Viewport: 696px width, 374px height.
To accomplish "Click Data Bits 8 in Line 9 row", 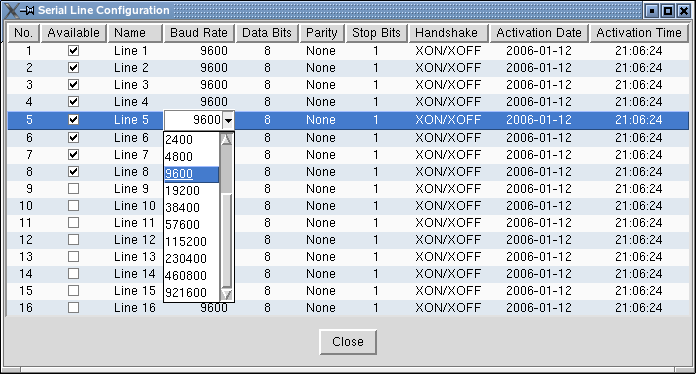I will click(x=267, y=189).
